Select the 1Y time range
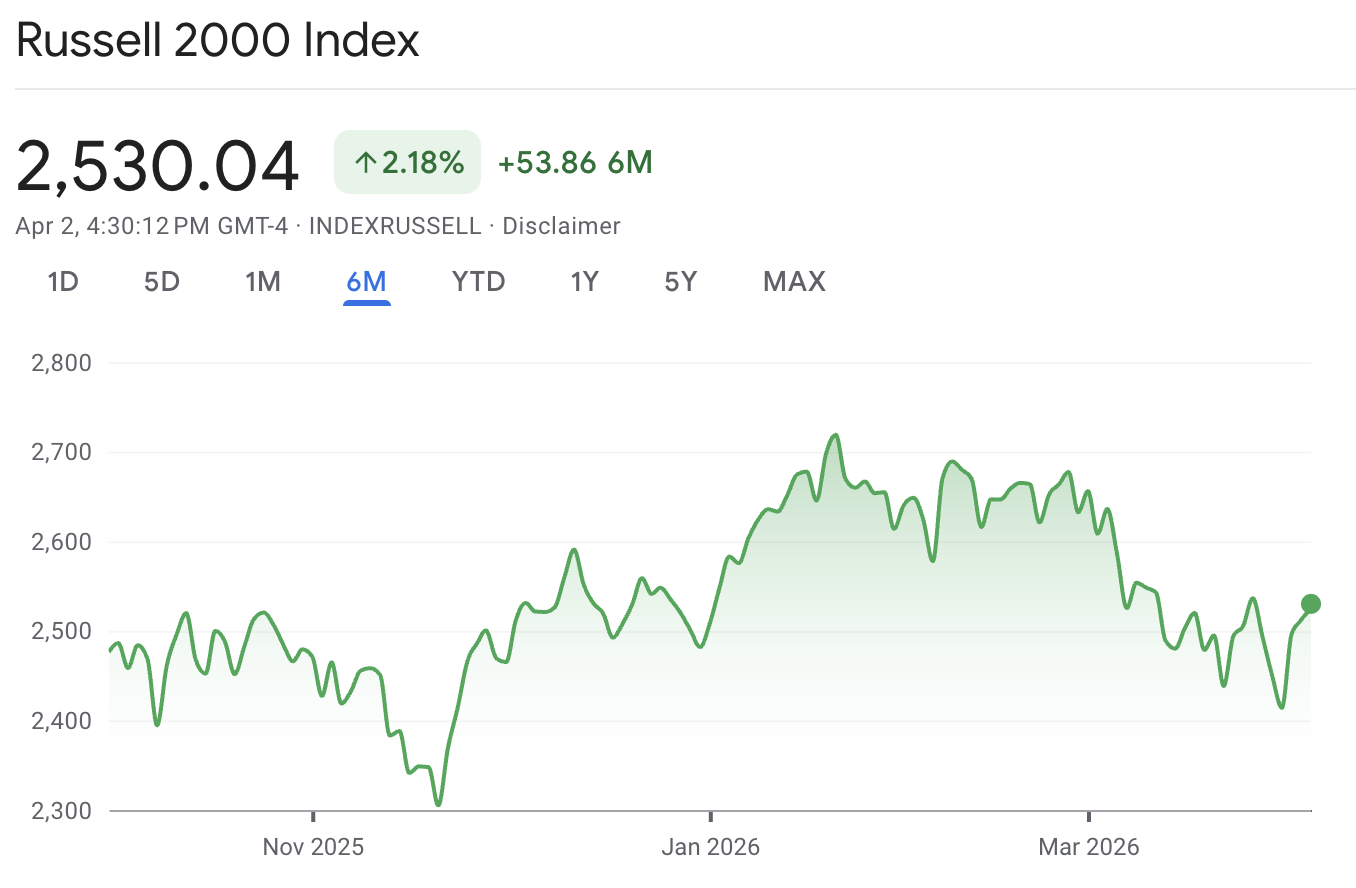Image resolution: width=1356 pixels, height=888 pixels. (x=584, y=282)
